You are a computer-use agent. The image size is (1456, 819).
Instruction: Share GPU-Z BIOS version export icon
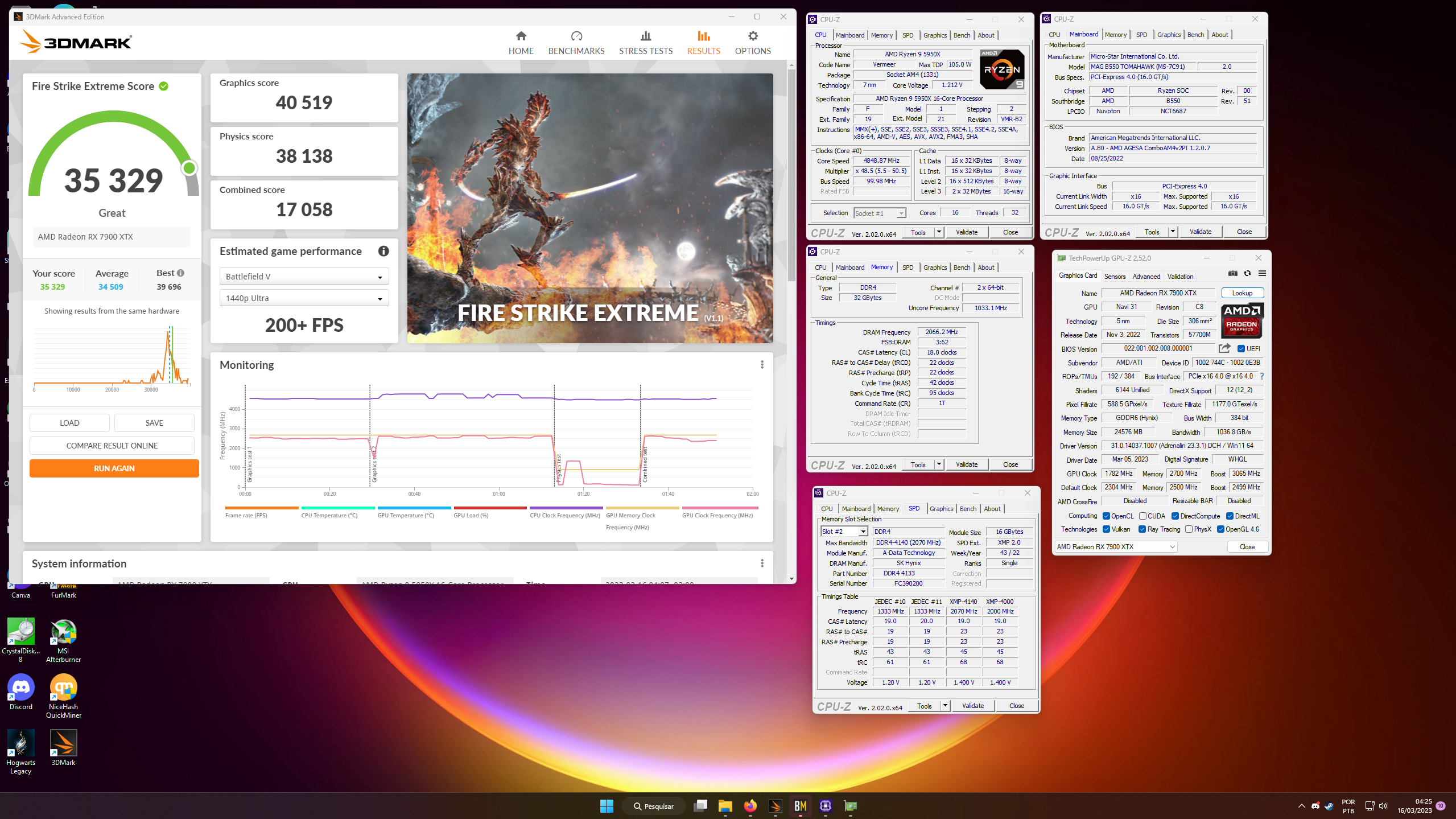tap(1224, 348)
